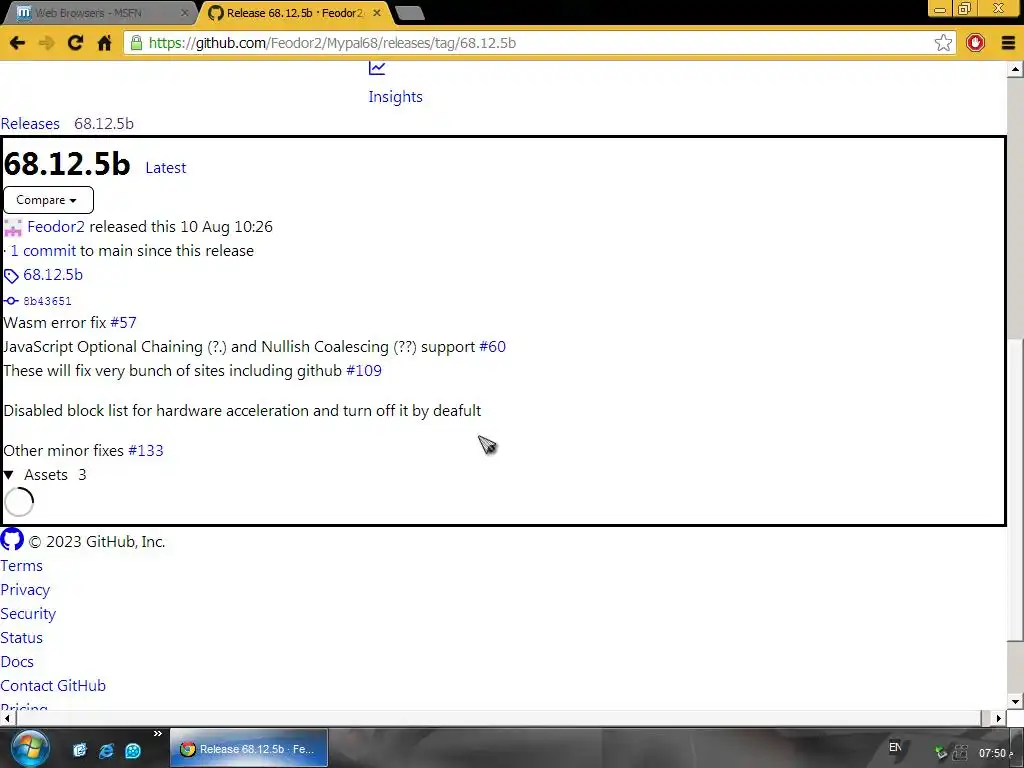Screen dimensions: 1024x768
Task: Open the Compare dropdown
Action: (x=48, y=200)
